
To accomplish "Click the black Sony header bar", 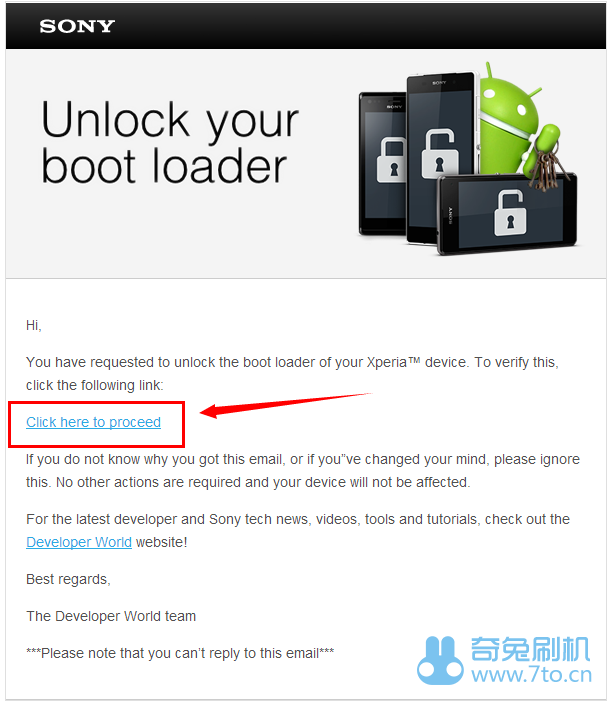I will tap(306, 26).
